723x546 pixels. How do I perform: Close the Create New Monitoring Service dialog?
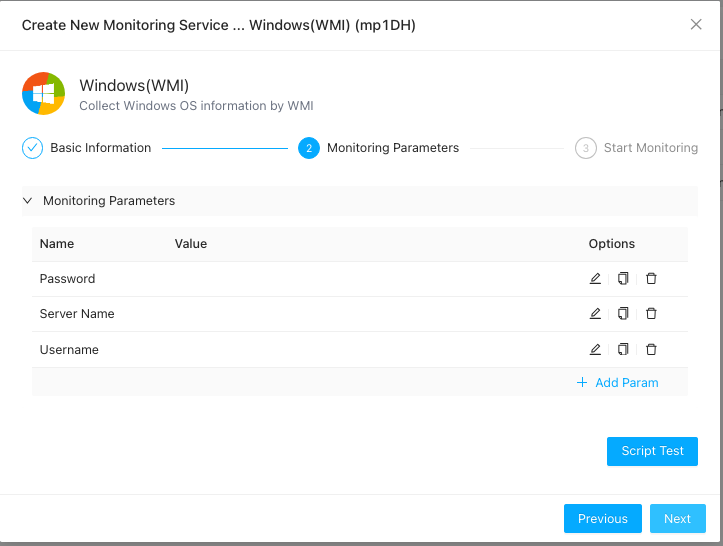tap(696, 25)
